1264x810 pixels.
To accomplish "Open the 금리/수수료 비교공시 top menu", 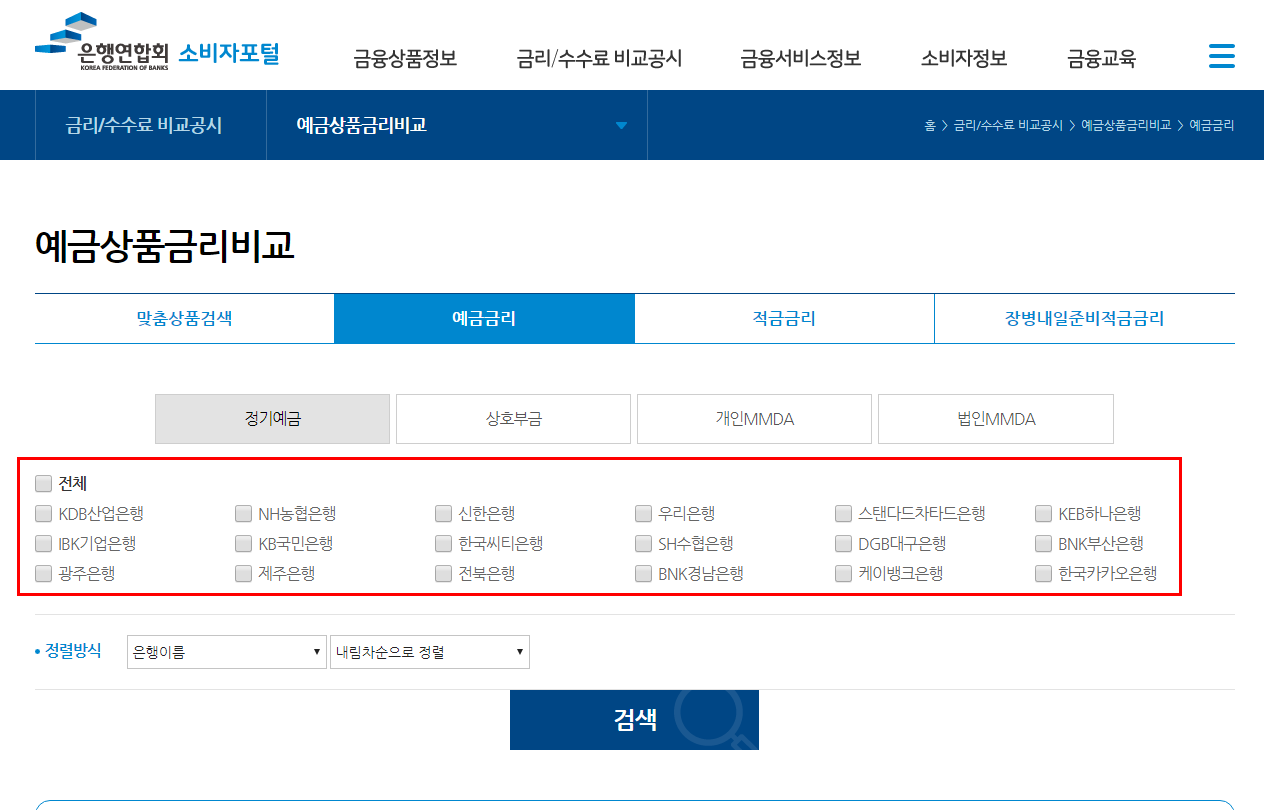I will tap(599, 58).
